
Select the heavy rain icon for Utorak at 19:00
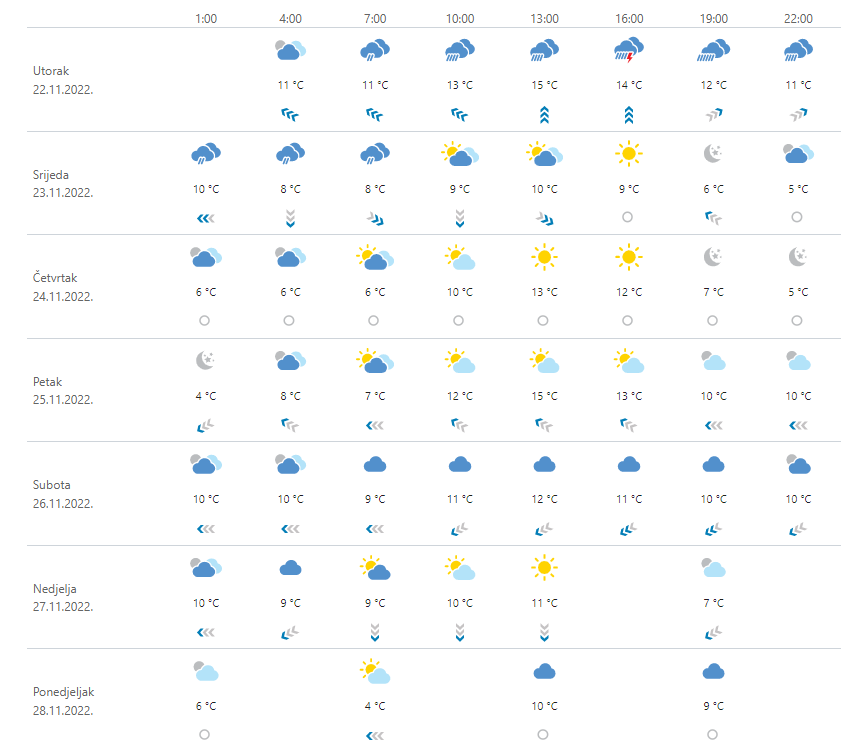713,50
